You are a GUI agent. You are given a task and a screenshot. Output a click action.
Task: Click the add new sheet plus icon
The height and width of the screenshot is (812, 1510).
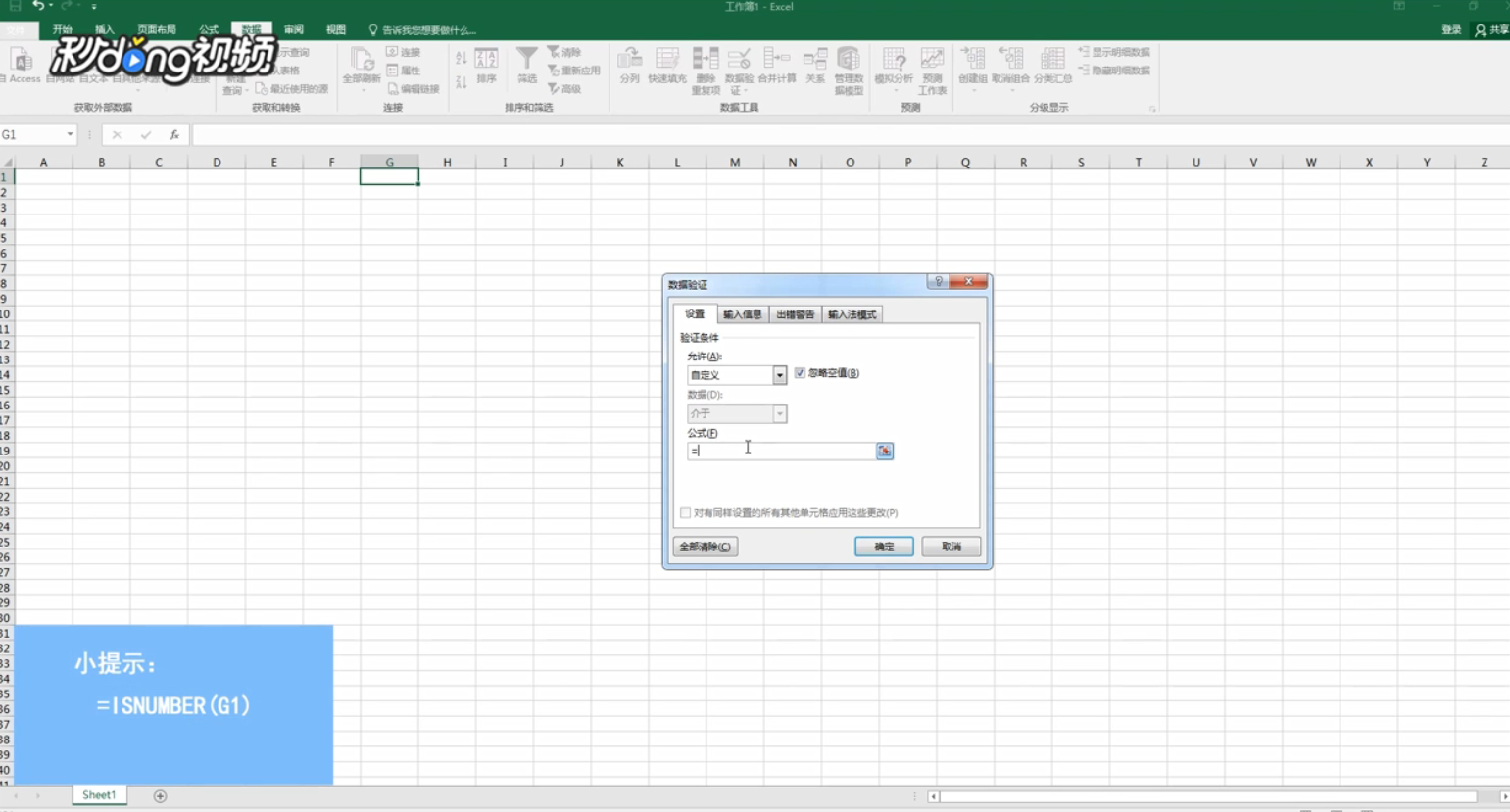pyautogui.click(x=160, y=796)
